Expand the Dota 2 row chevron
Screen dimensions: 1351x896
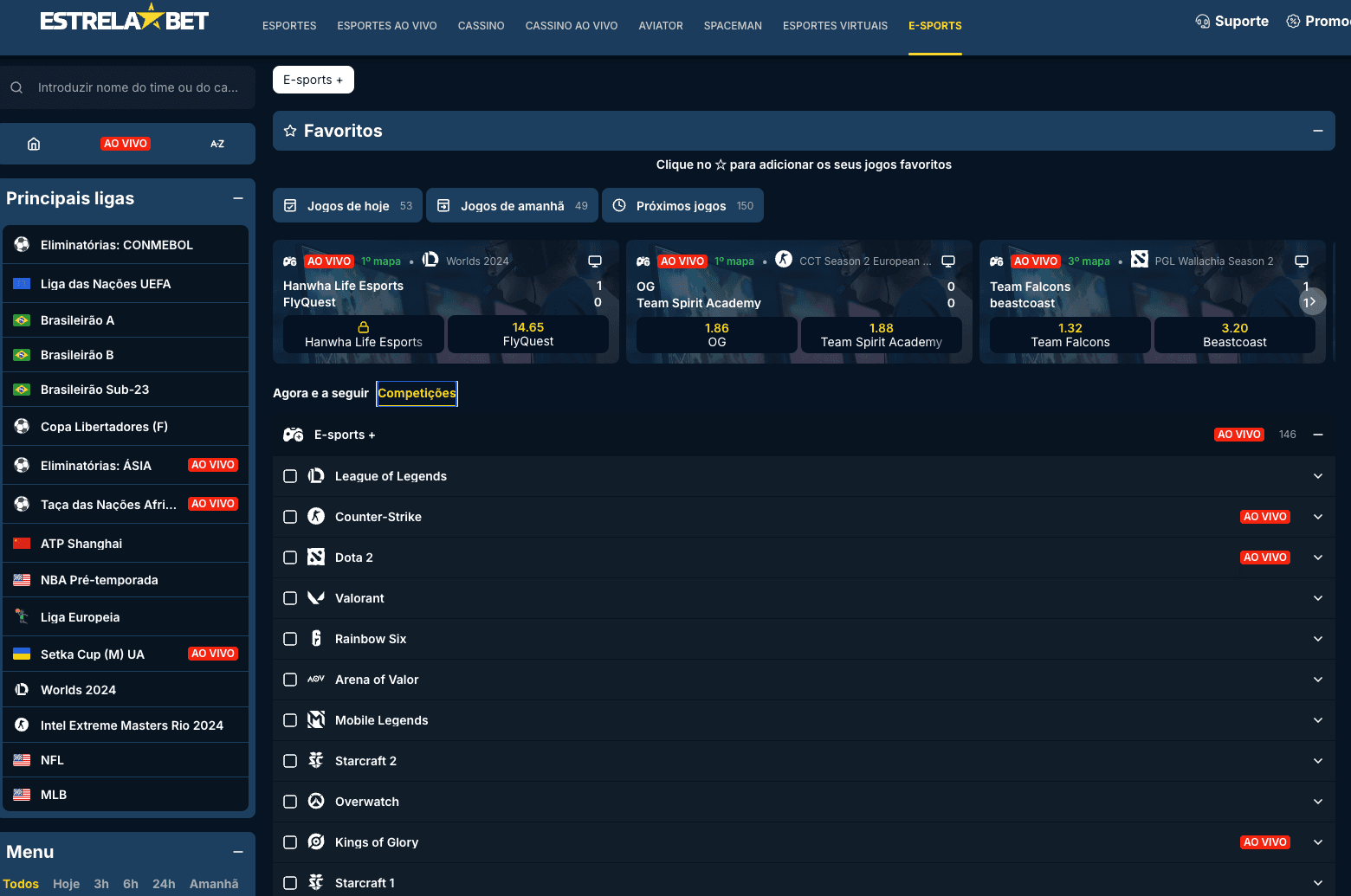[x=1318, y=558]
